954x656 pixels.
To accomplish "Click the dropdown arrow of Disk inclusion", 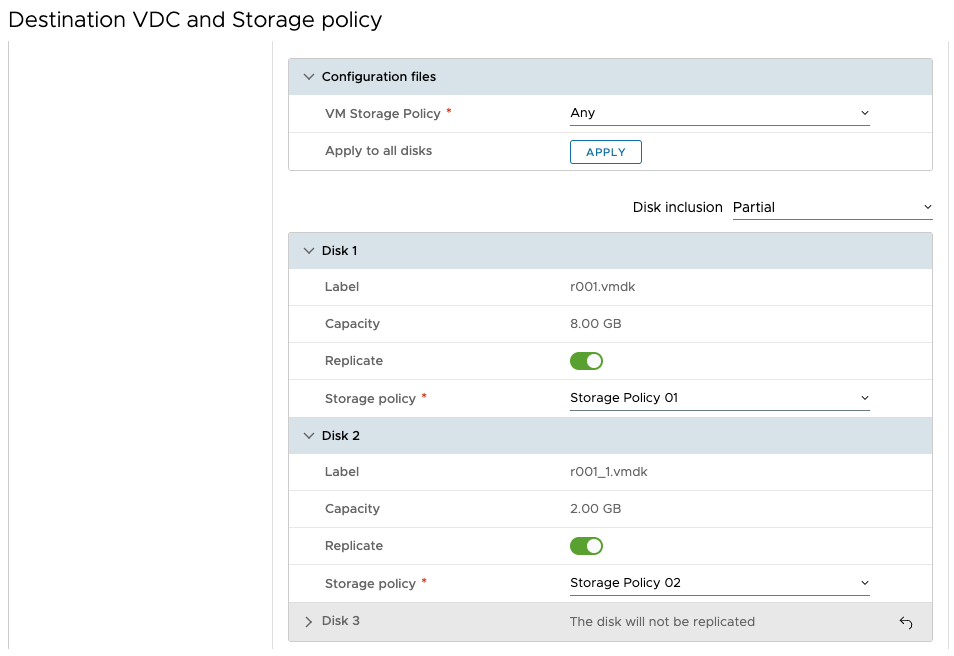I will (x=927, y=208).
